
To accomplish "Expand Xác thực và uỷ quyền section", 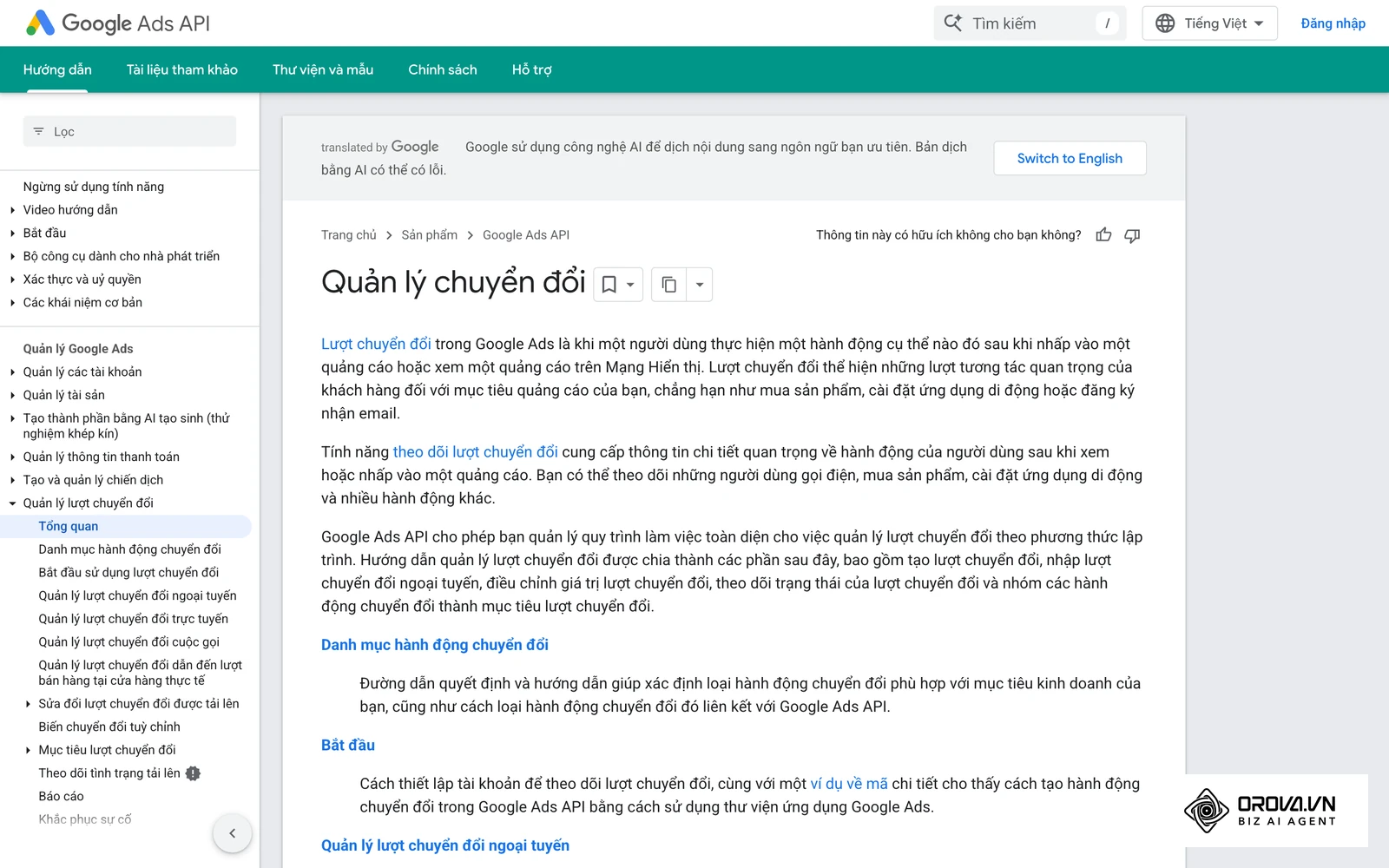I will (12, 279).
